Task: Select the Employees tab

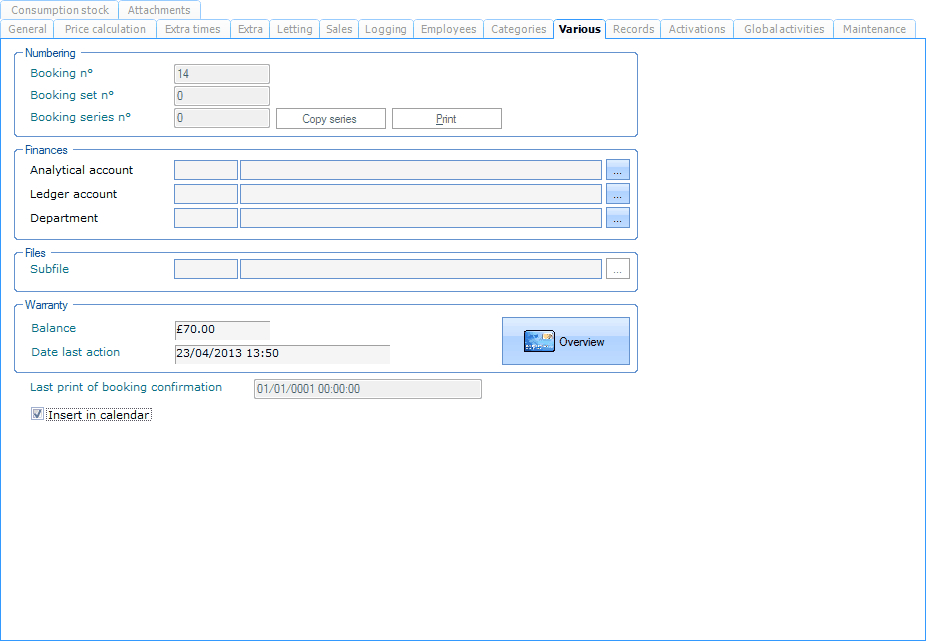Action: click(448, 29)
